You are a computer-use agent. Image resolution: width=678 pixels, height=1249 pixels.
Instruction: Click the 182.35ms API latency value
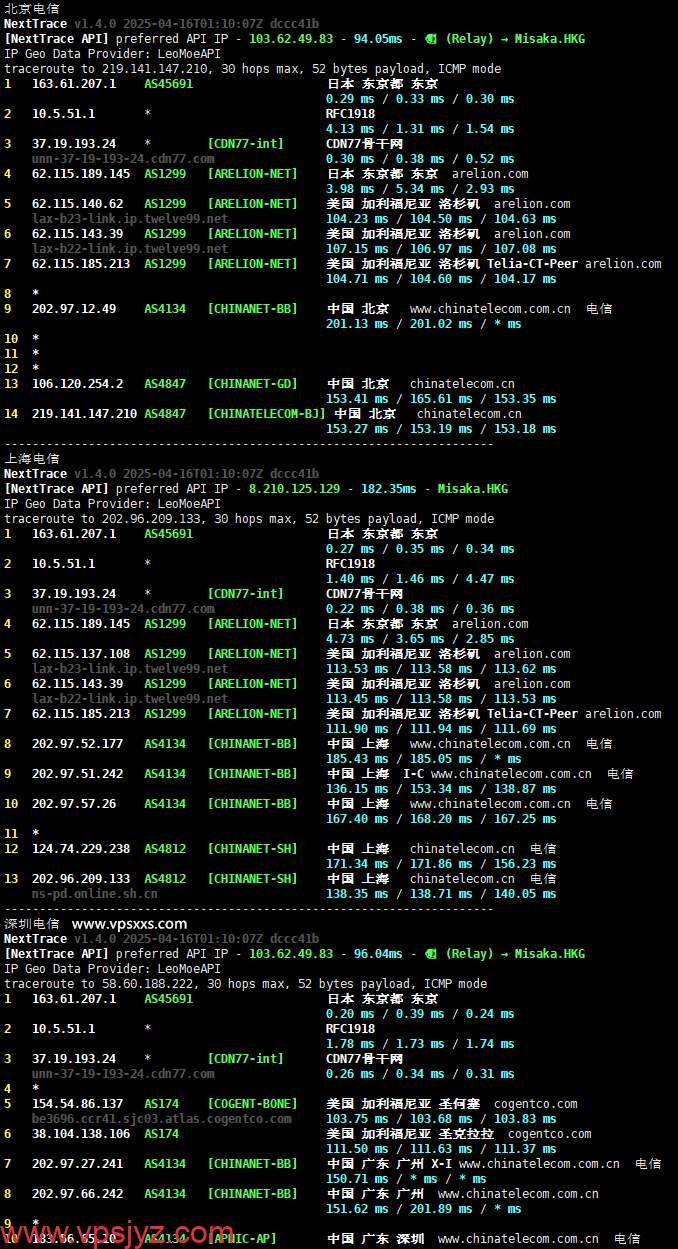(388, 488)
